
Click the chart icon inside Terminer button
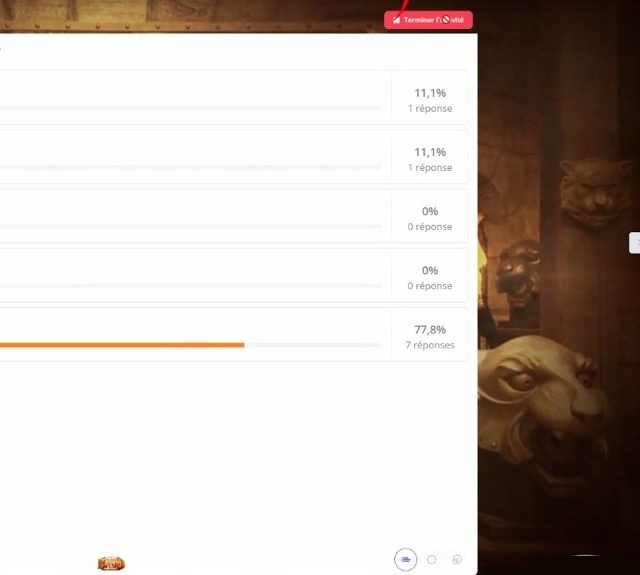point(396,20)
